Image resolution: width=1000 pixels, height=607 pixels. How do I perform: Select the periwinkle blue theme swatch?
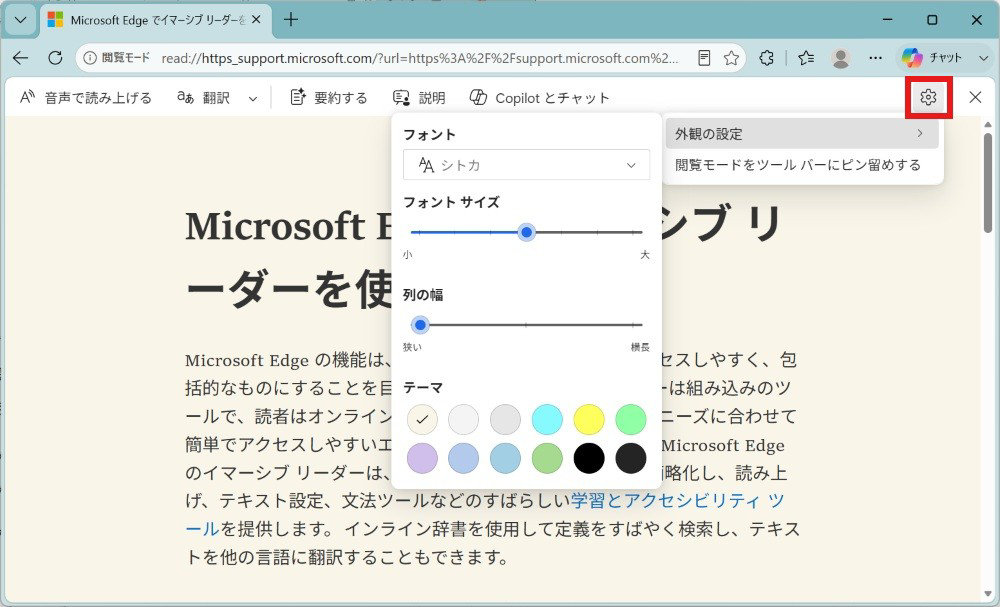pyautogui.click(x=464, y=458)
